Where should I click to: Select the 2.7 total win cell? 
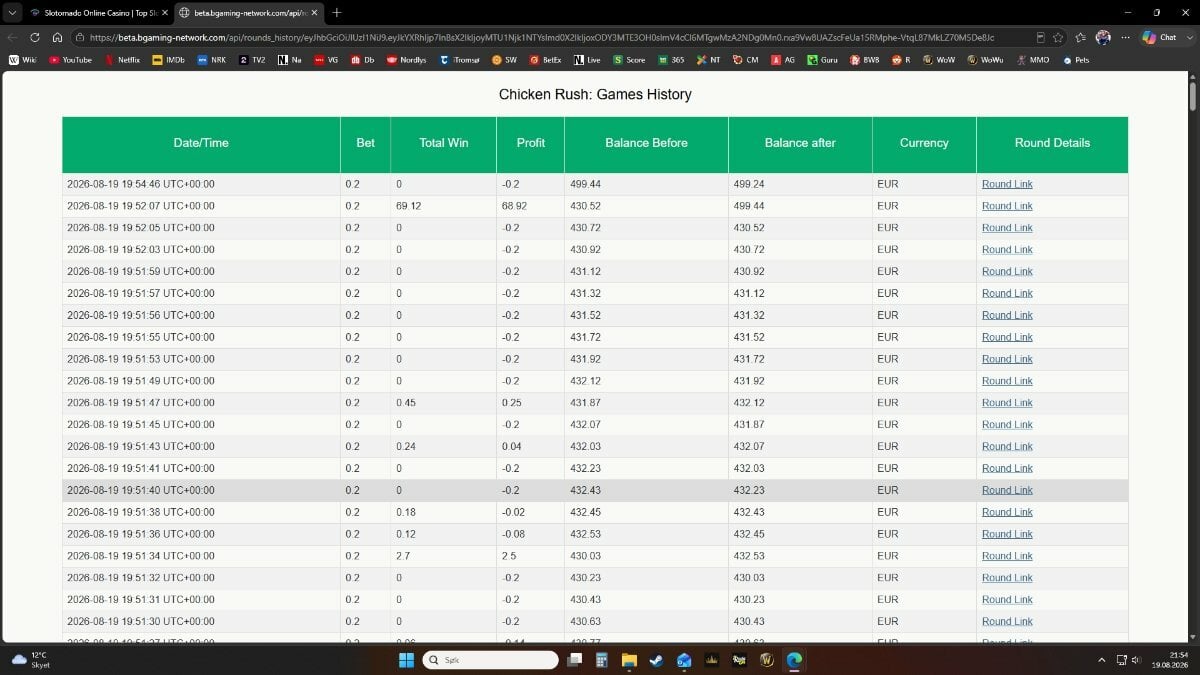point(443,556)
